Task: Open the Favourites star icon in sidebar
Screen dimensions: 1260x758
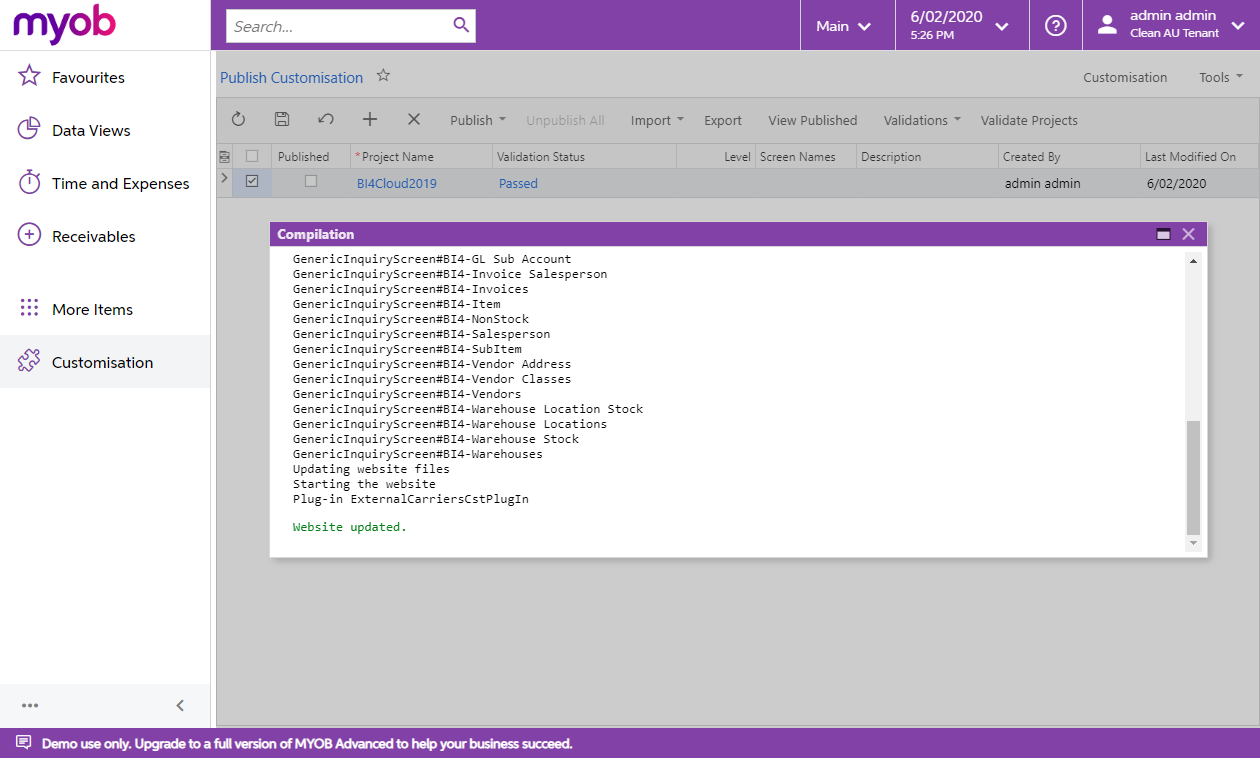Action: coord(30,77)
